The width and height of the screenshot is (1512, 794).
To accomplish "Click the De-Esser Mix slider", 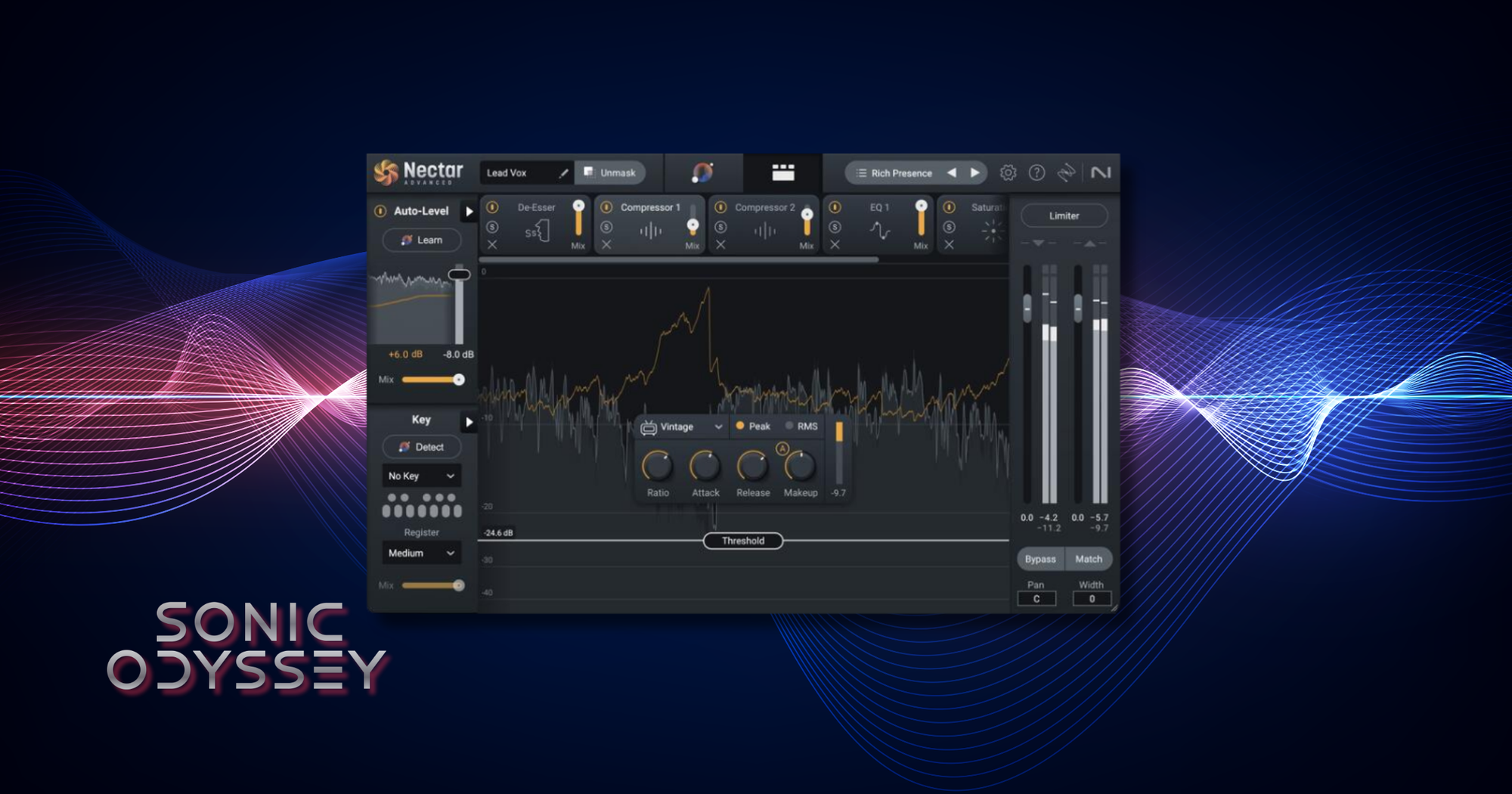I will click(x=578, y=220).
